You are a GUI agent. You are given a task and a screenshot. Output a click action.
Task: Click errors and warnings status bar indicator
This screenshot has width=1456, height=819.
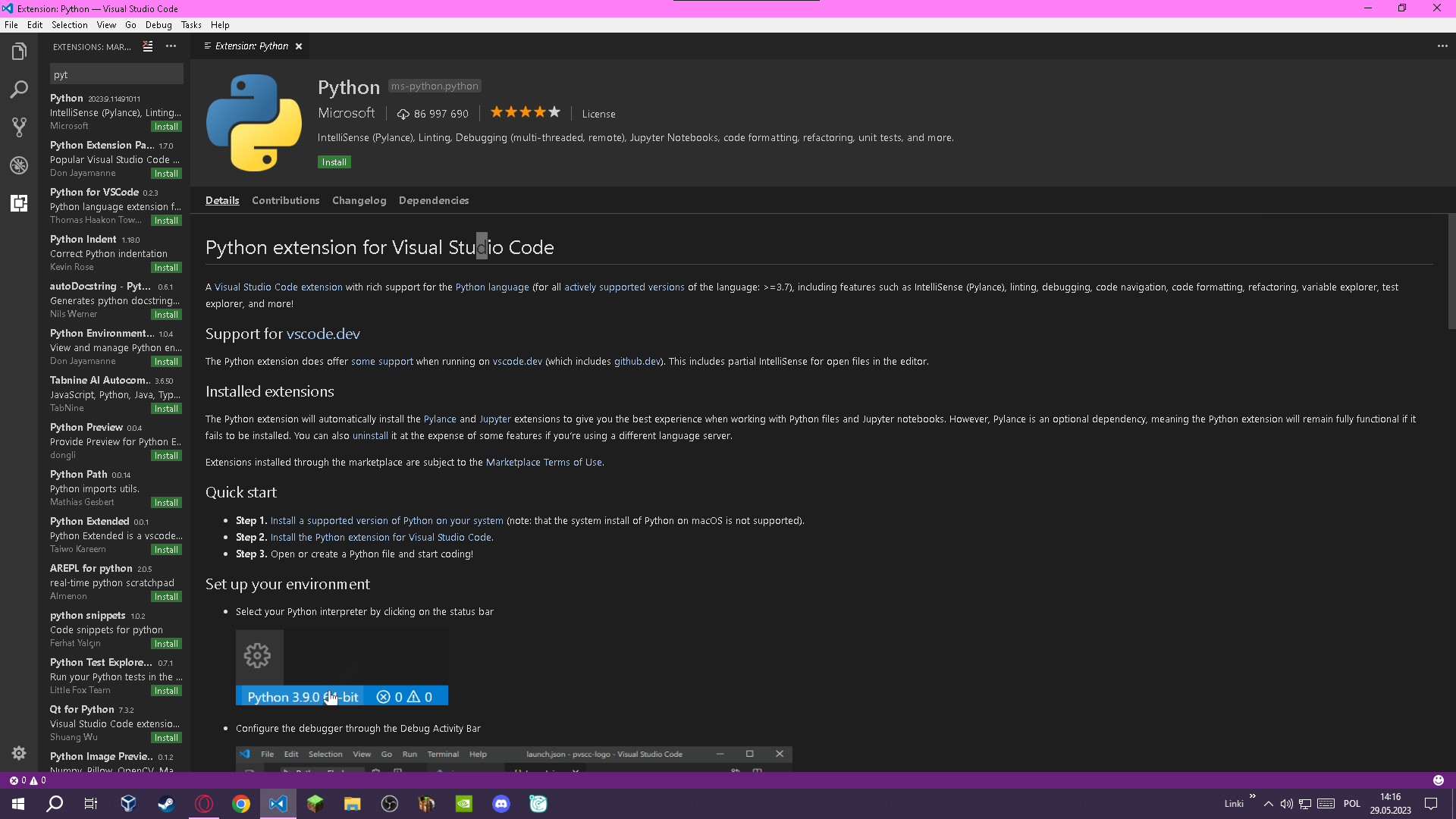click(27, 780)
